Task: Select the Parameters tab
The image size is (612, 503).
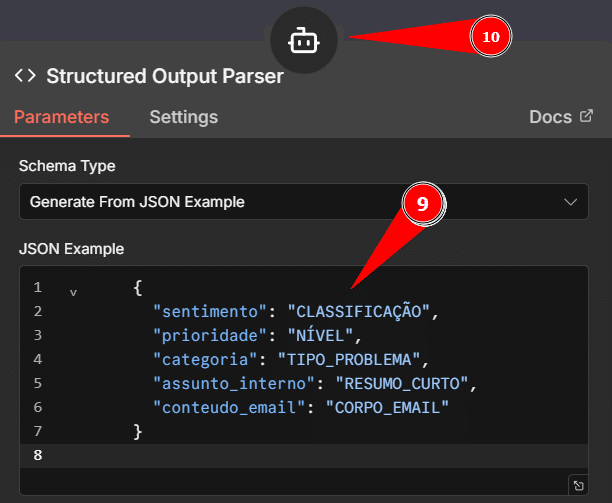Action: 62,117
